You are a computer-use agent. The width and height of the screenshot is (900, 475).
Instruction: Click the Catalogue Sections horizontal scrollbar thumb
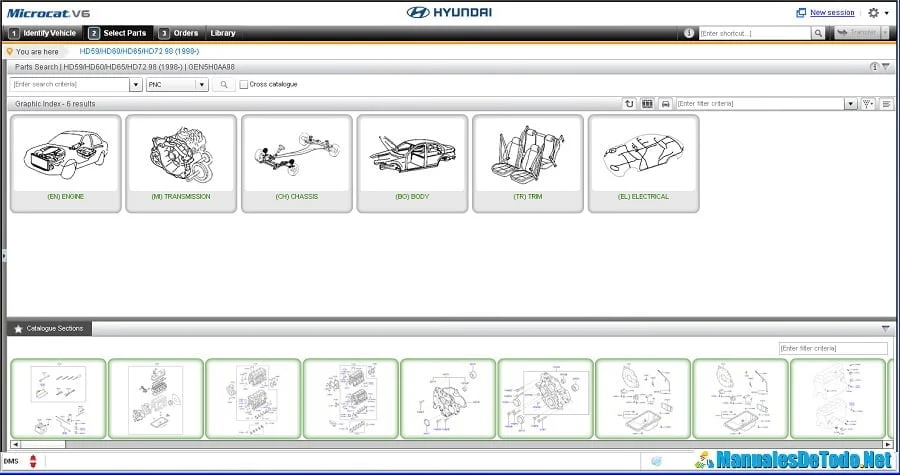pos(43,444)
